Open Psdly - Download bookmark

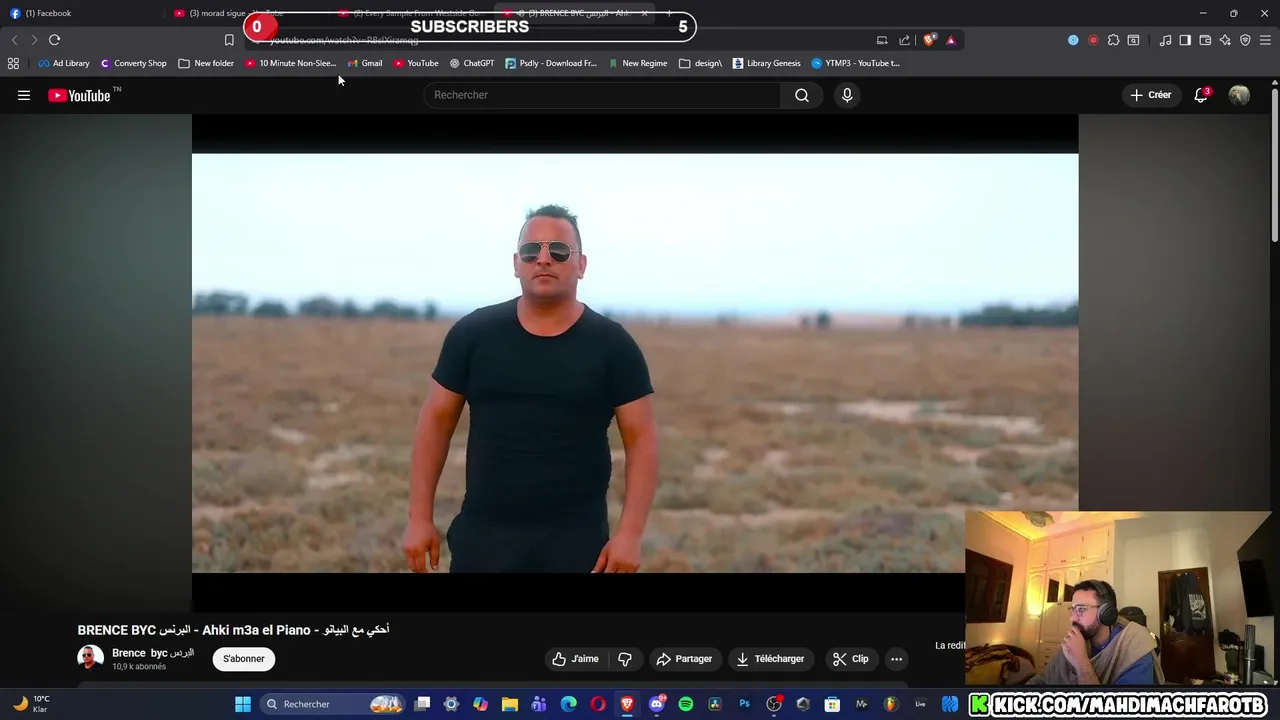pyautogui.click(x=551, y=63)
